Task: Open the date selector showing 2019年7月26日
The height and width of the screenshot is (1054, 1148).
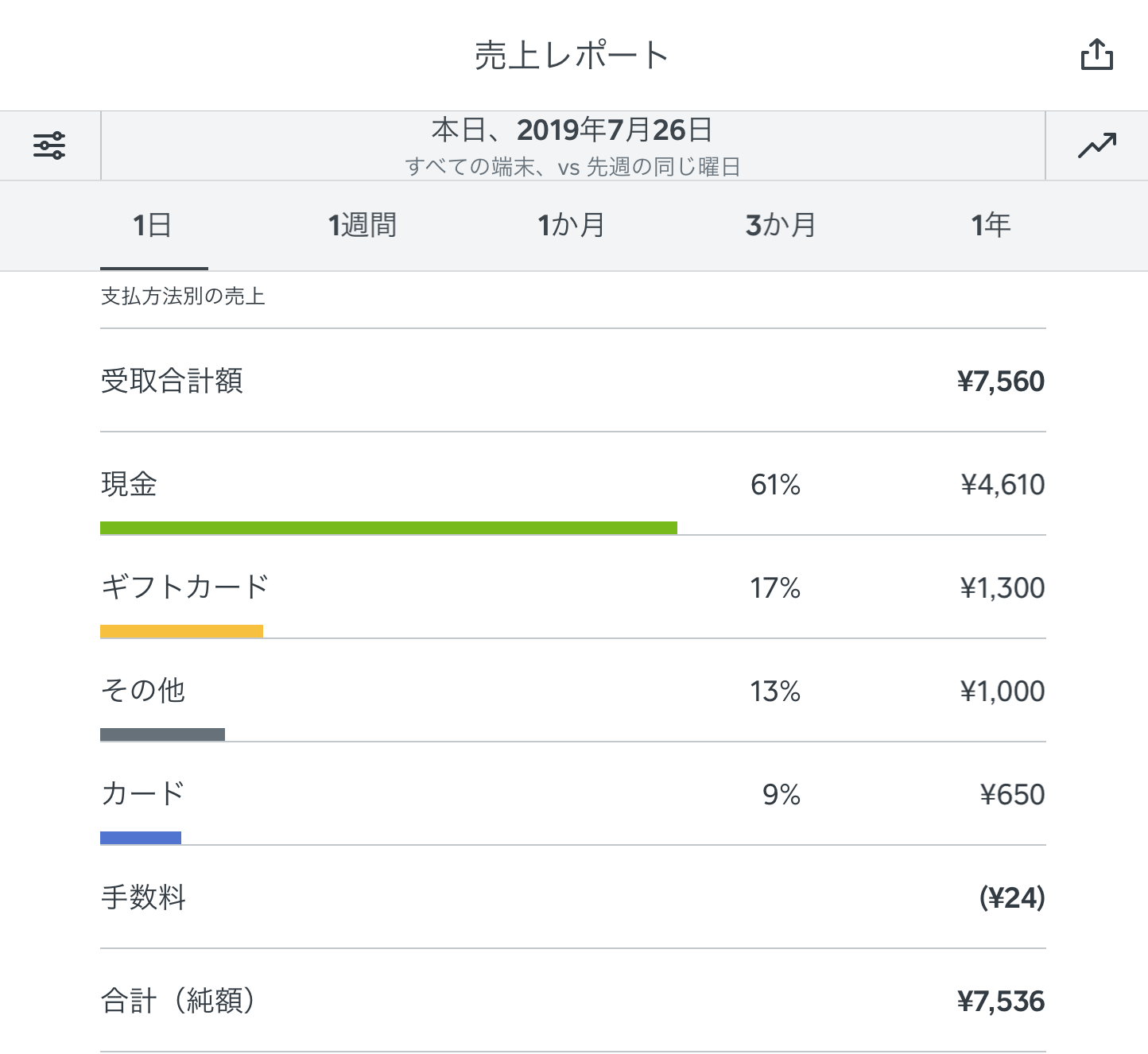Action: click(x=574, y=131)
